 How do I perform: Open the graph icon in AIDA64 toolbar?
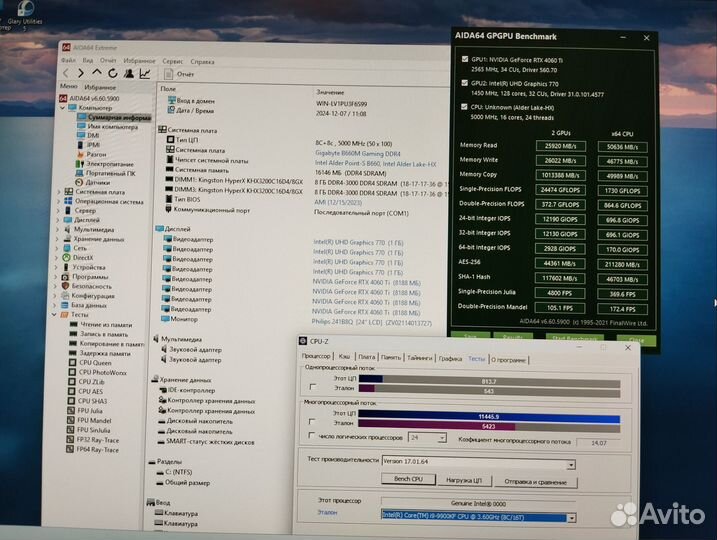[145, 73]
